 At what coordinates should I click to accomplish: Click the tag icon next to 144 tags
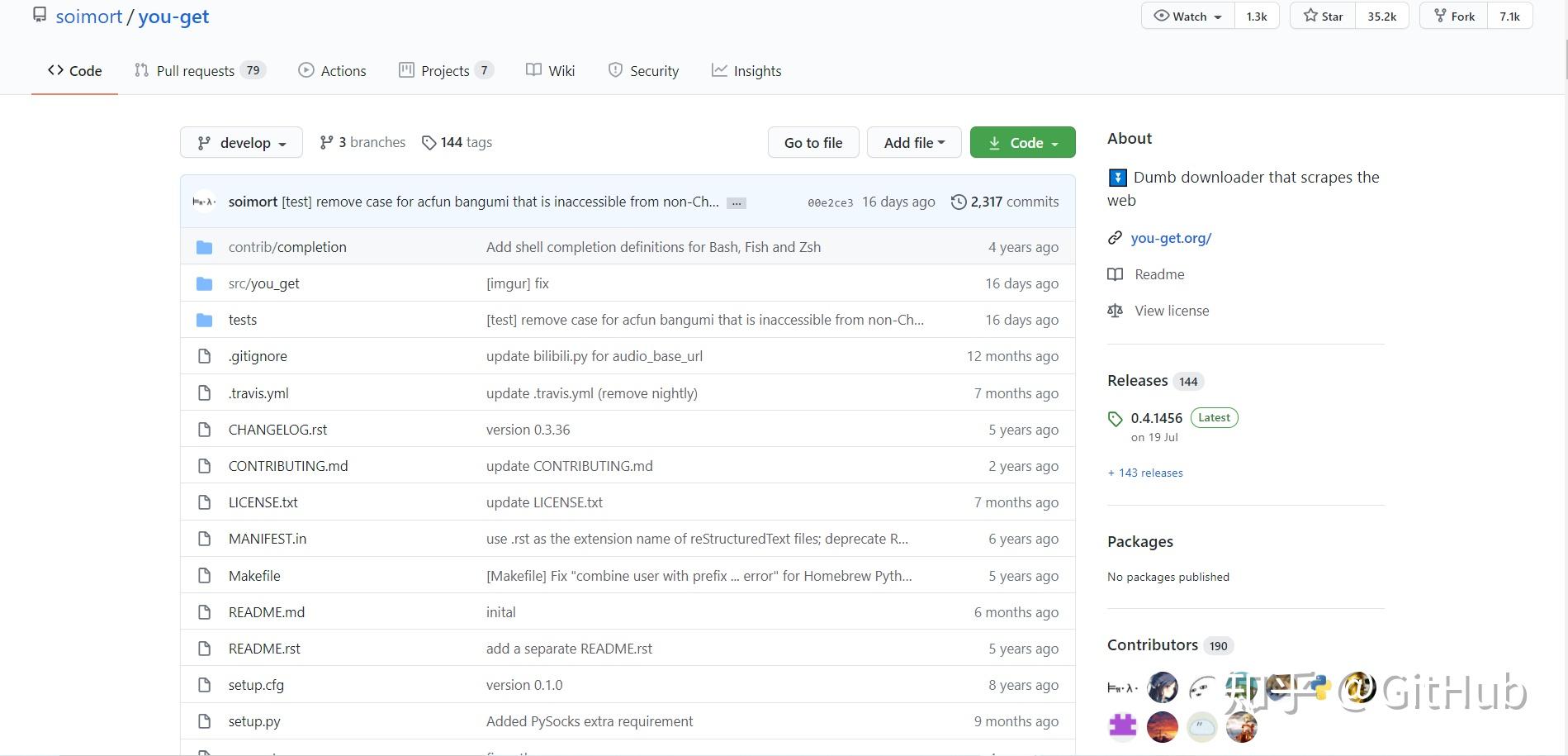coord(430,141)
